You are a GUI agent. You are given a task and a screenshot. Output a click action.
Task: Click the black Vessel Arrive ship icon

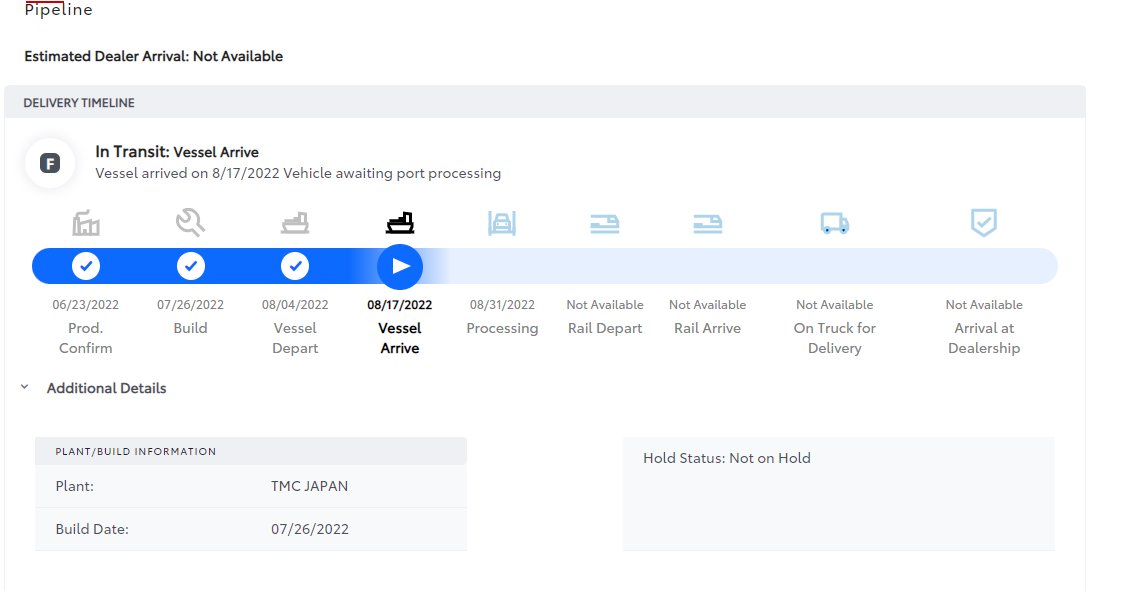(x=400, y=223)
